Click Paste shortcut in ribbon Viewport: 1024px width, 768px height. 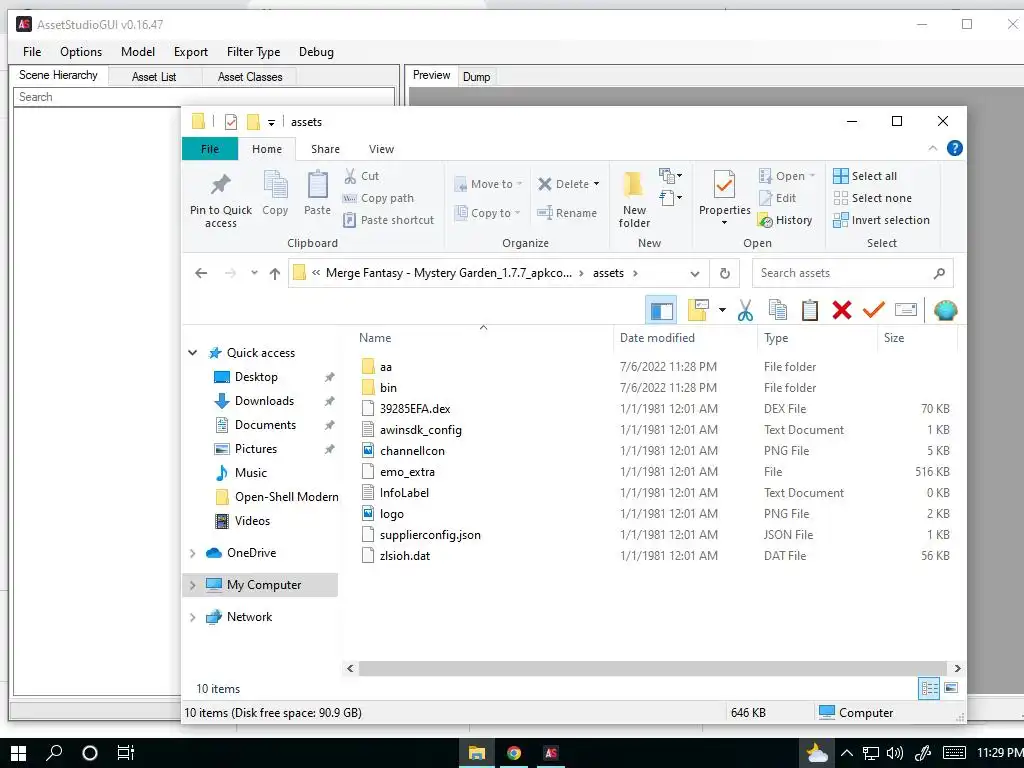click(389, 220)
